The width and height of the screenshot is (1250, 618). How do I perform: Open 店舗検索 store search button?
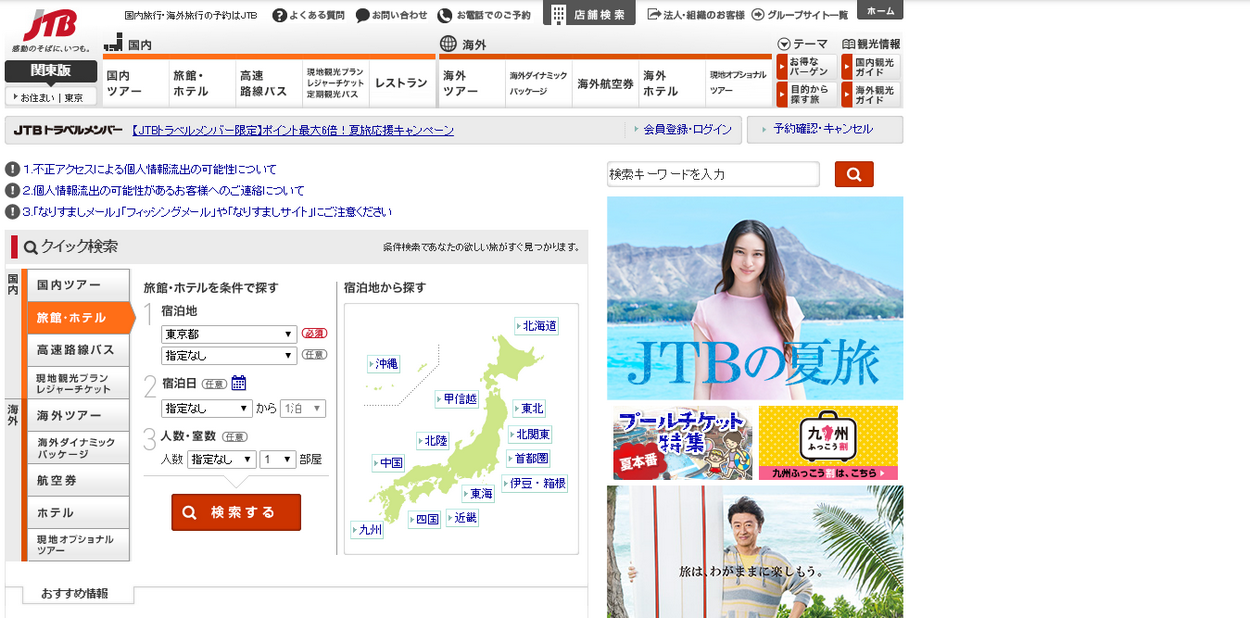pyautogui.click(x=589, y=14)
